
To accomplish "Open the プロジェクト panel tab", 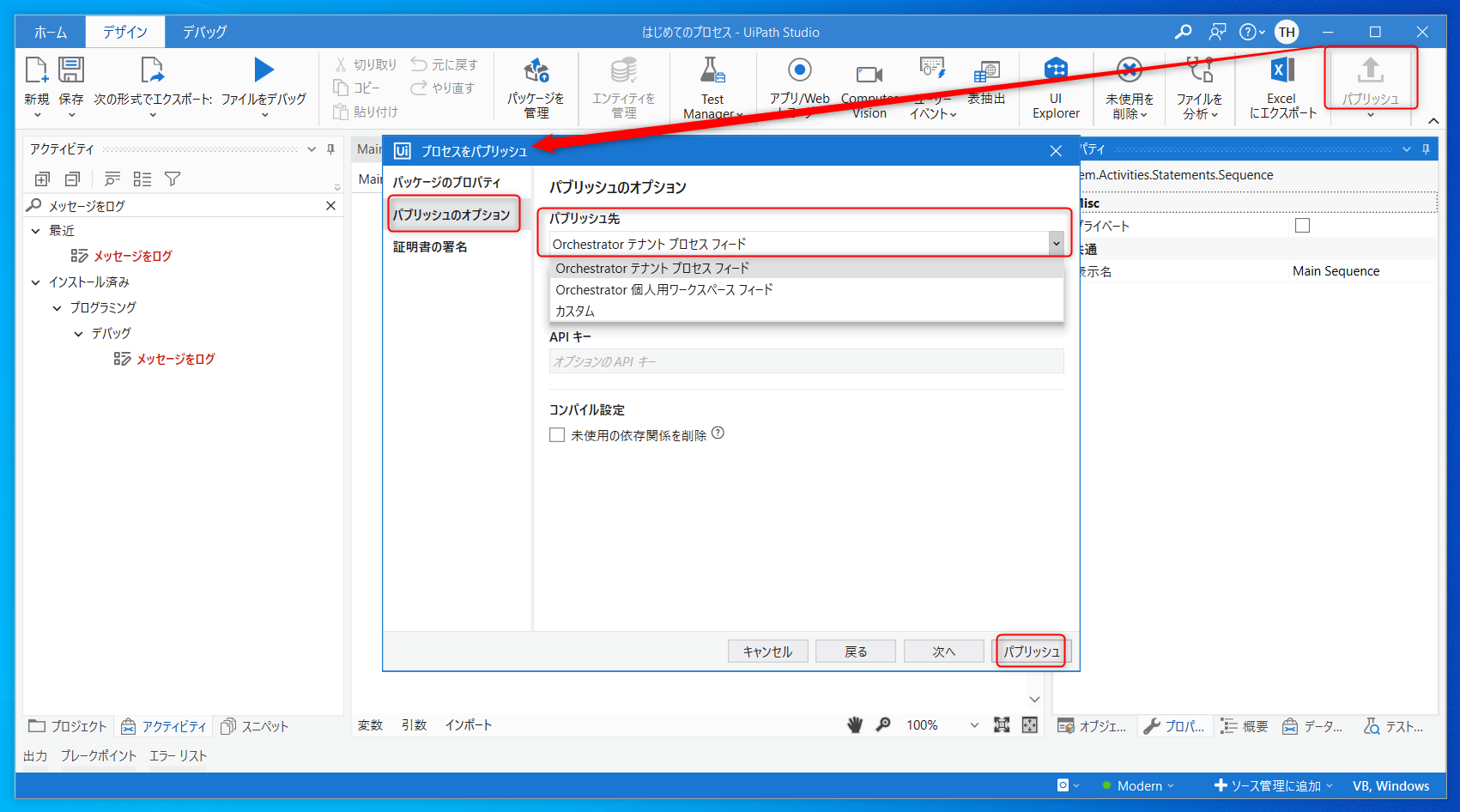I will [x=68, y=726].
